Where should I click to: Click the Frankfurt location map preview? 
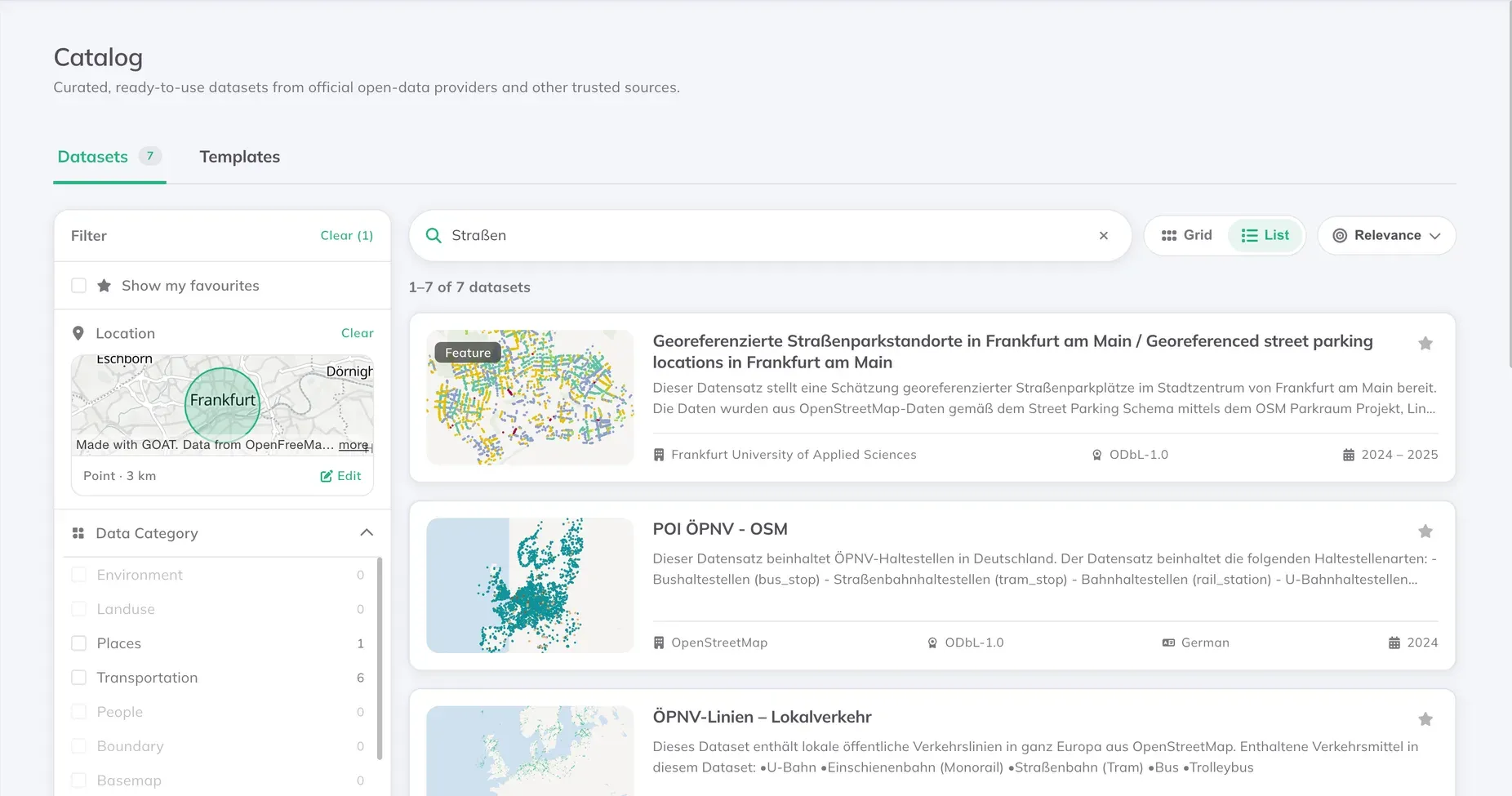(222, 405)
